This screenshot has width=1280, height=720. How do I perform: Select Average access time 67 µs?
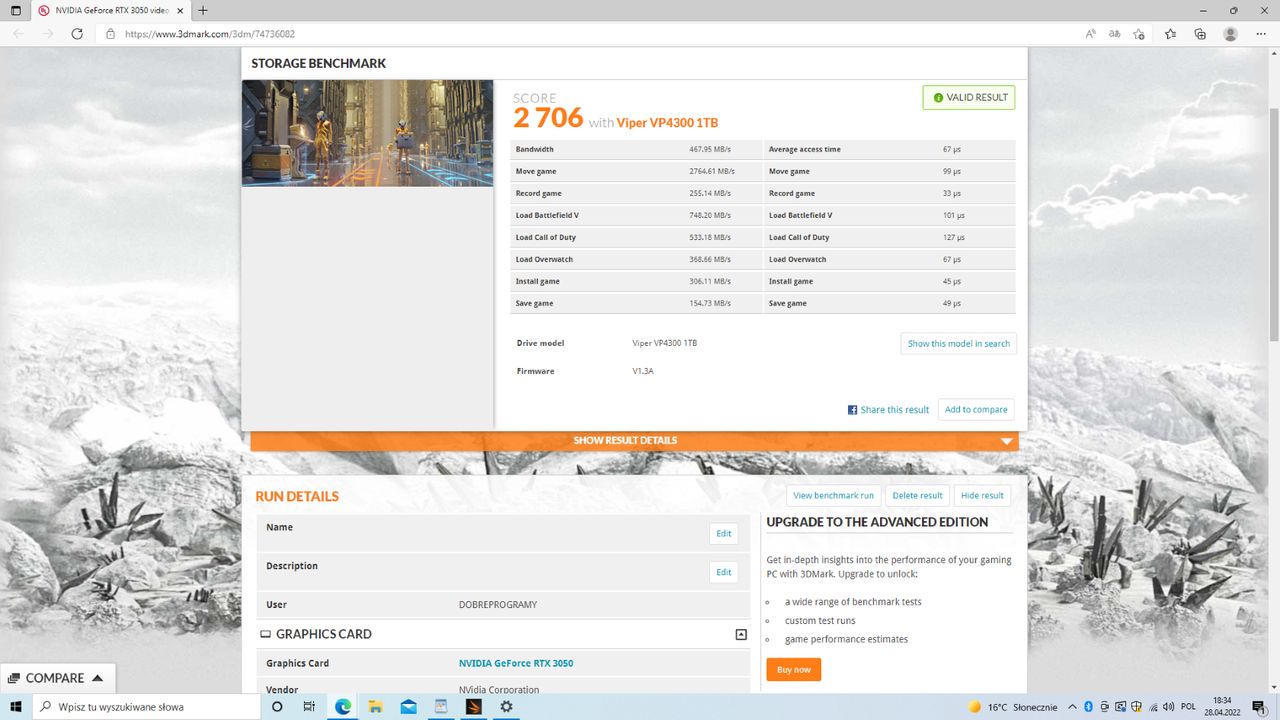pyautogui.click(x=951, y=149)
